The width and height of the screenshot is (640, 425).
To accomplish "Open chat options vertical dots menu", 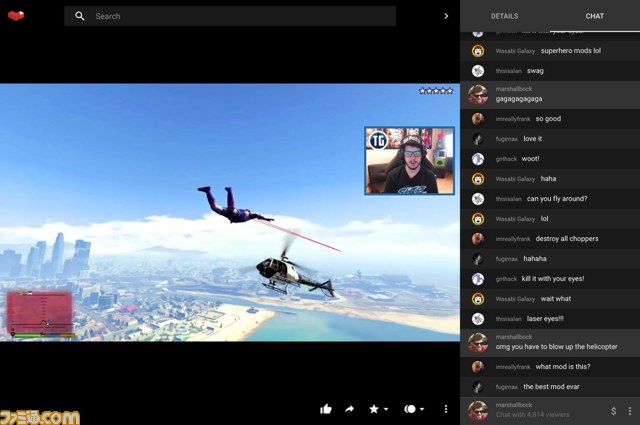I will [630, 411].
